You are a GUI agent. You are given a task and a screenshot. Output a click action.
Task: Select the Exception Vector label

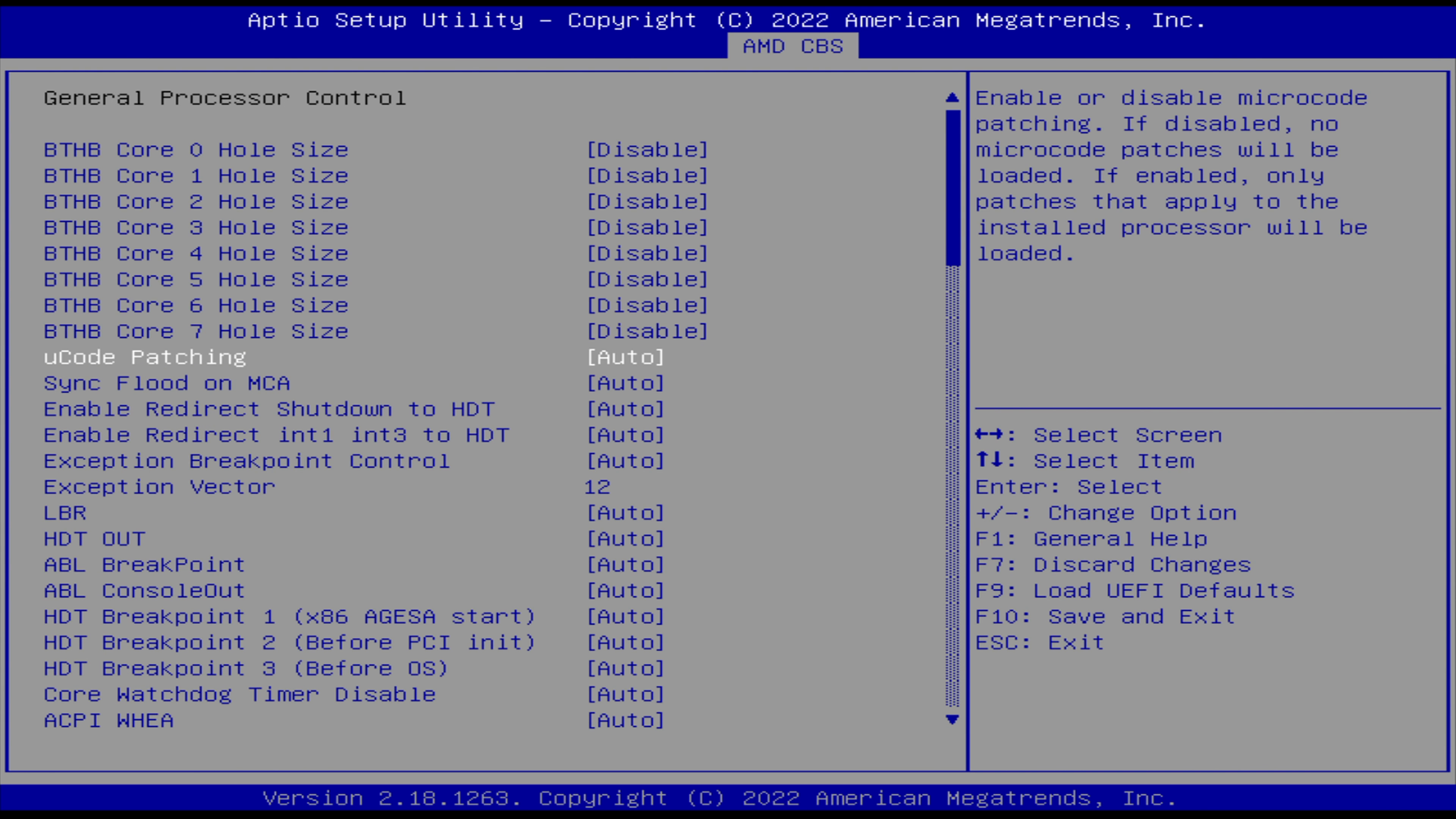[159, 487]
